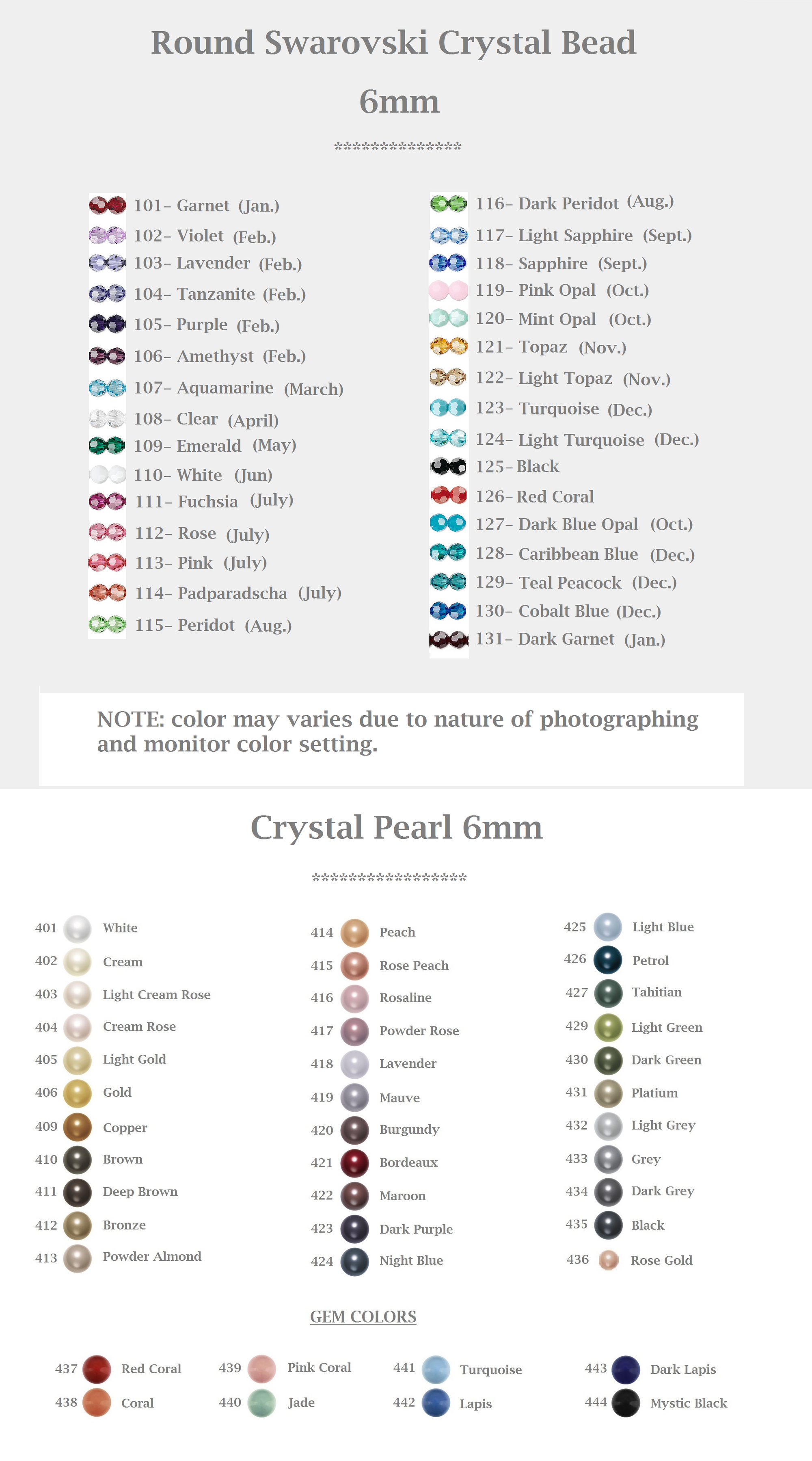812x1461 pixels.
Task: Click the Padparadscha 114 label text
Action: 232,593
